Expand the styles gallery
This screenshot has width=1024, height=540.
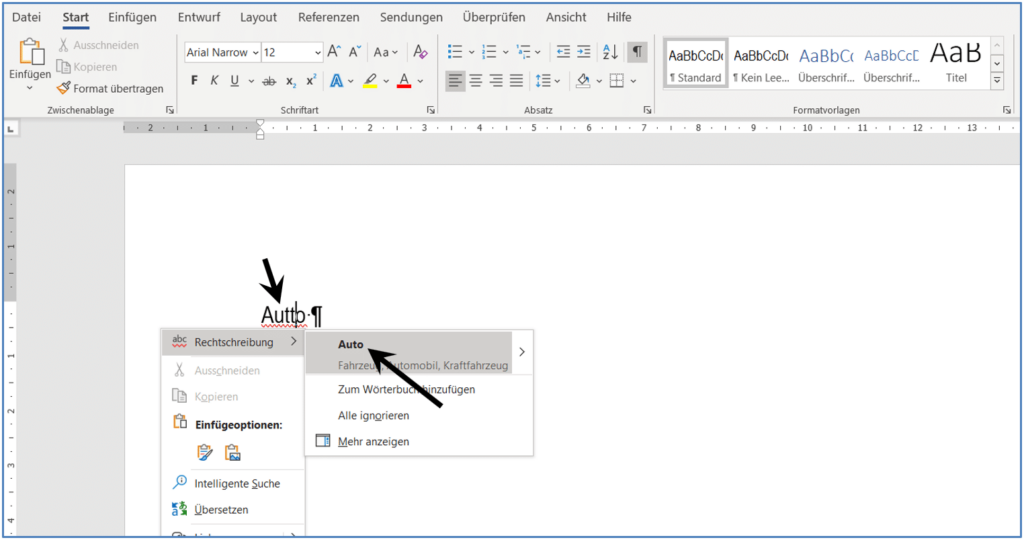coord(996,80)
